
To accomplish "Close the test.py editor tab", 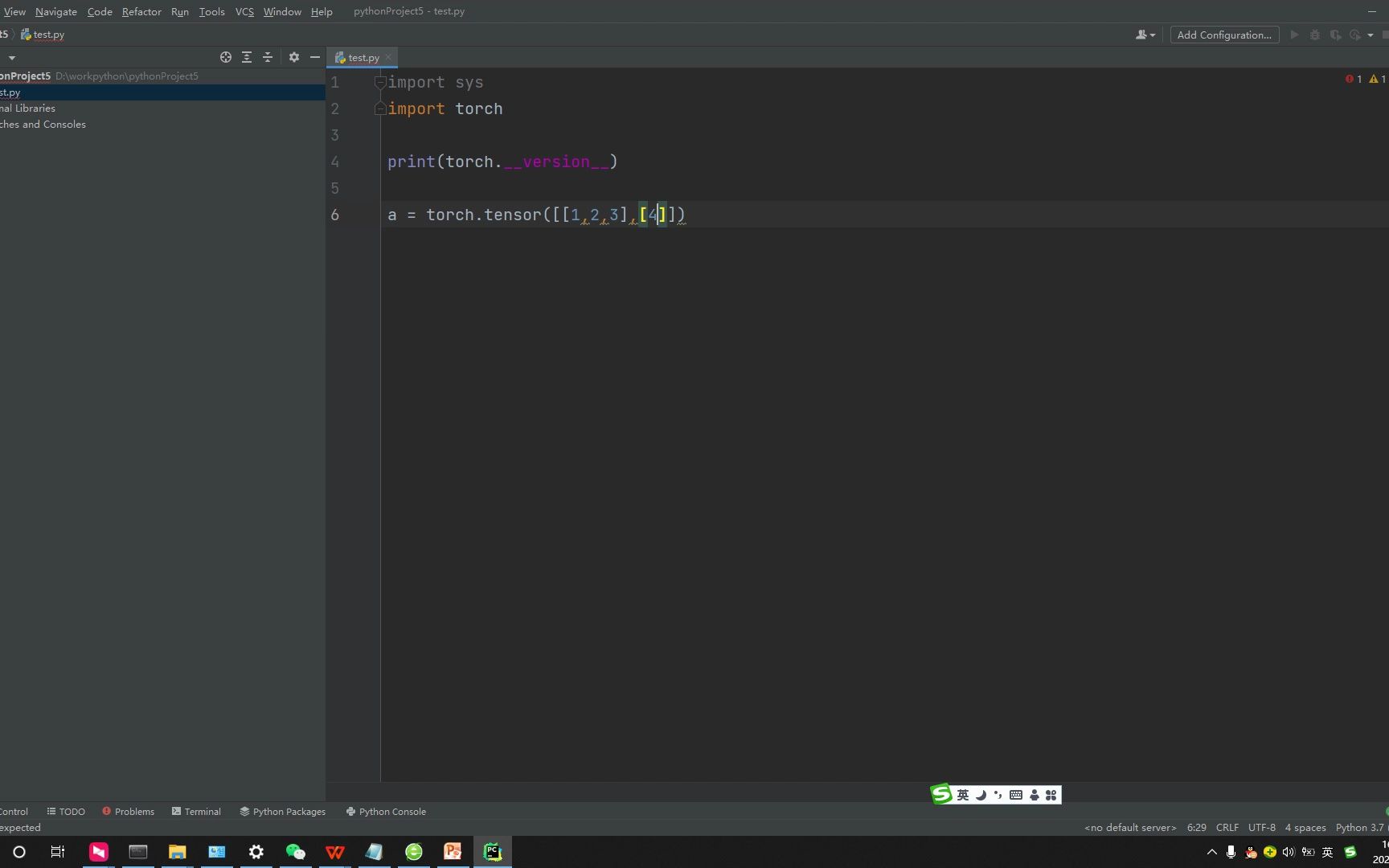I will point(388,57).
